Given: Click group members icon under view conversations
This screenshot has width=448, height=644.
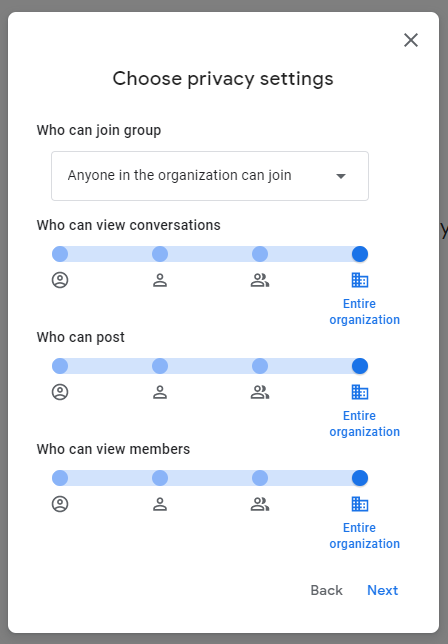Looking at the screenshot, I should point(260,280).
